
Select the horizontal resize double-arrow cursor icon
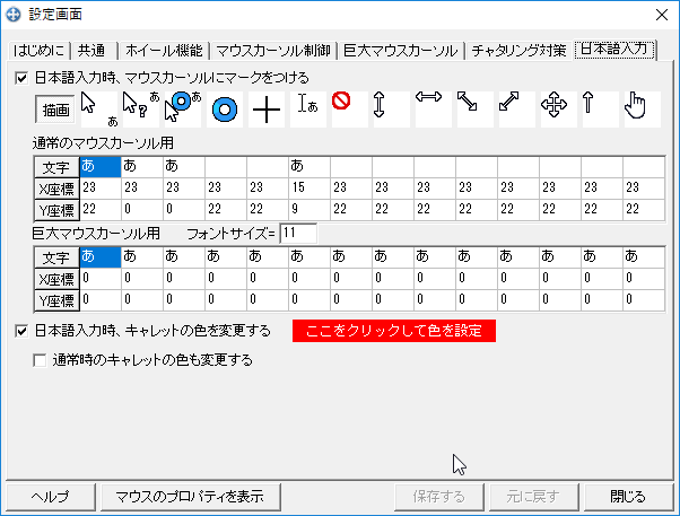433,109
